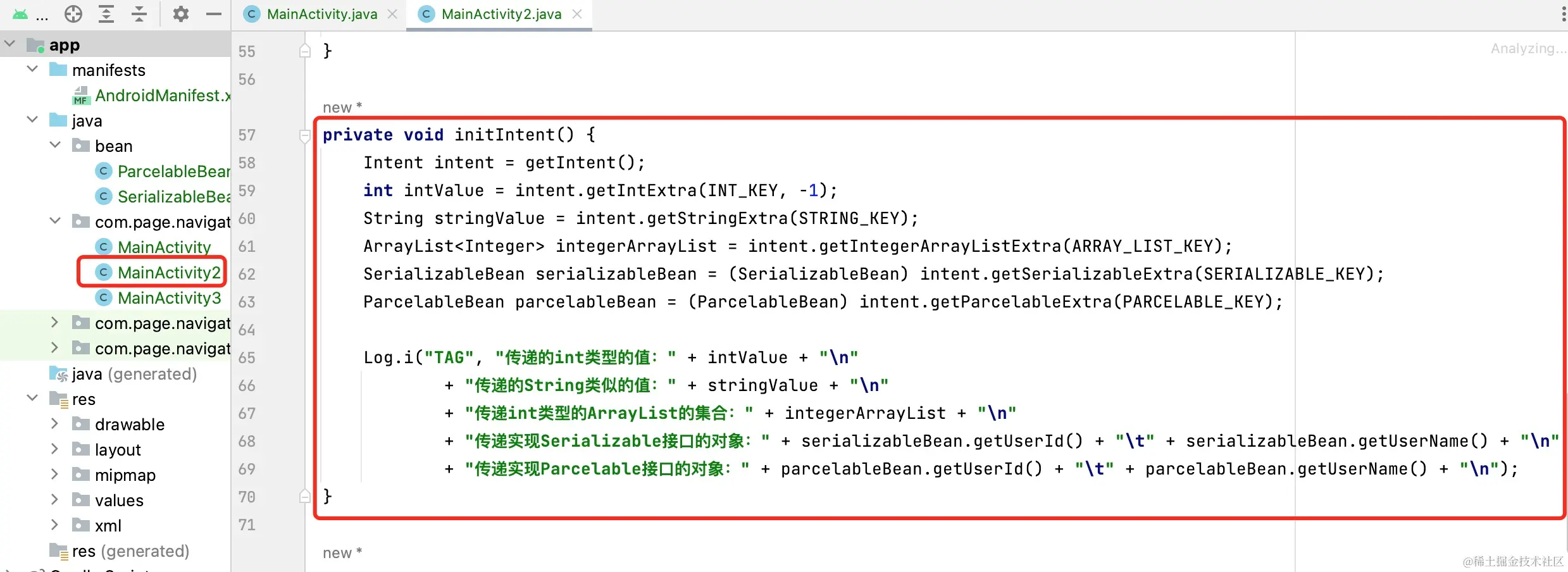Fold initIntent method at line 57 gutter

click(304, 135)
